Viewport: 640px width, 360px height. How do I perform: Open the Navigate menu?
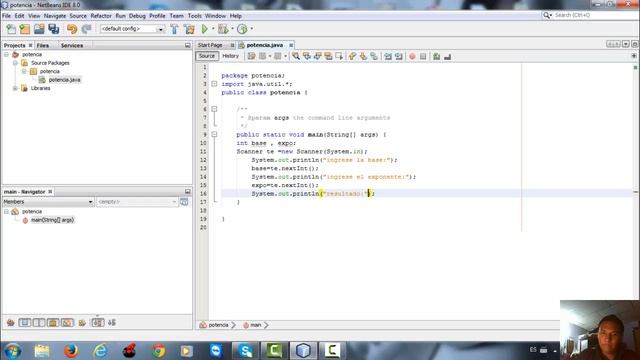coord(55,16)
